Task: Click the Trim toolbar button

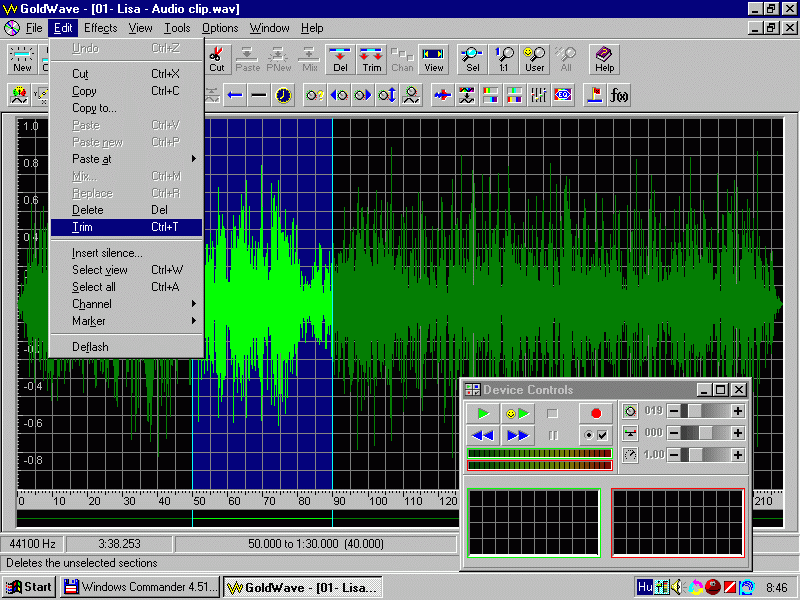Action: [x=371, y=59]
